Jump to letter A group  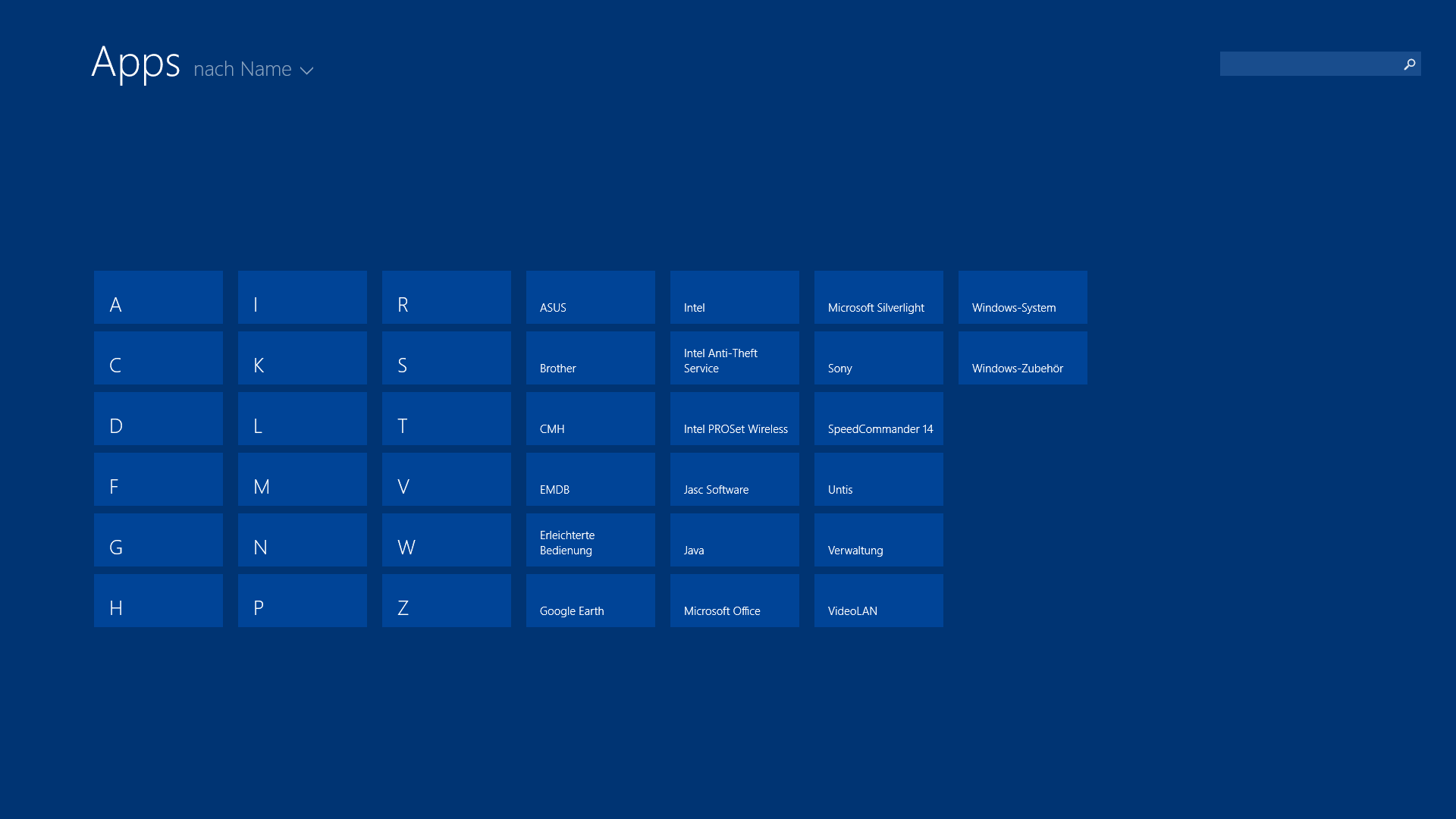click(158, 297)
